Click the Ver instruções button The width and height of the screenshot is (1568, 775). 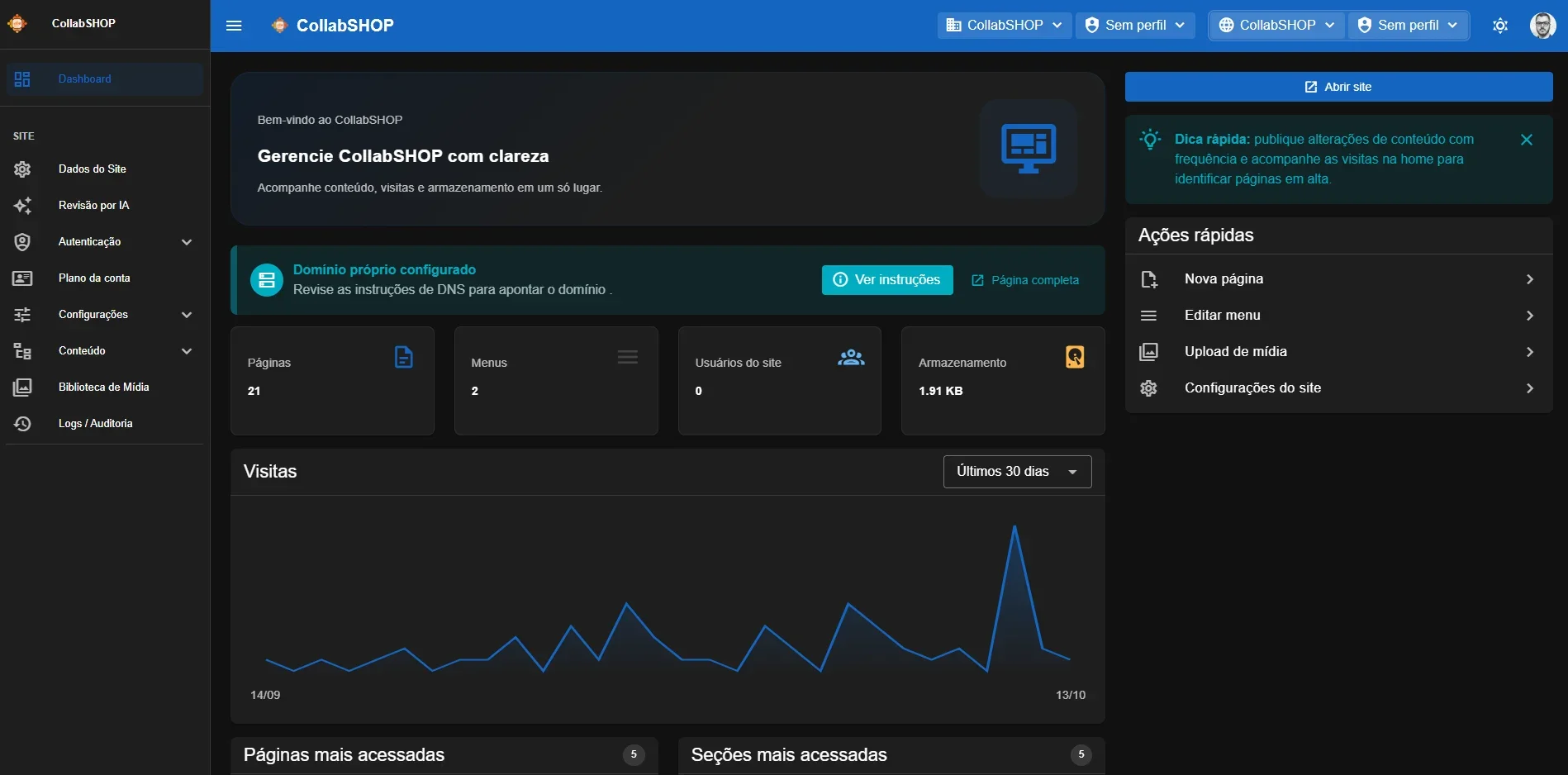887,280
